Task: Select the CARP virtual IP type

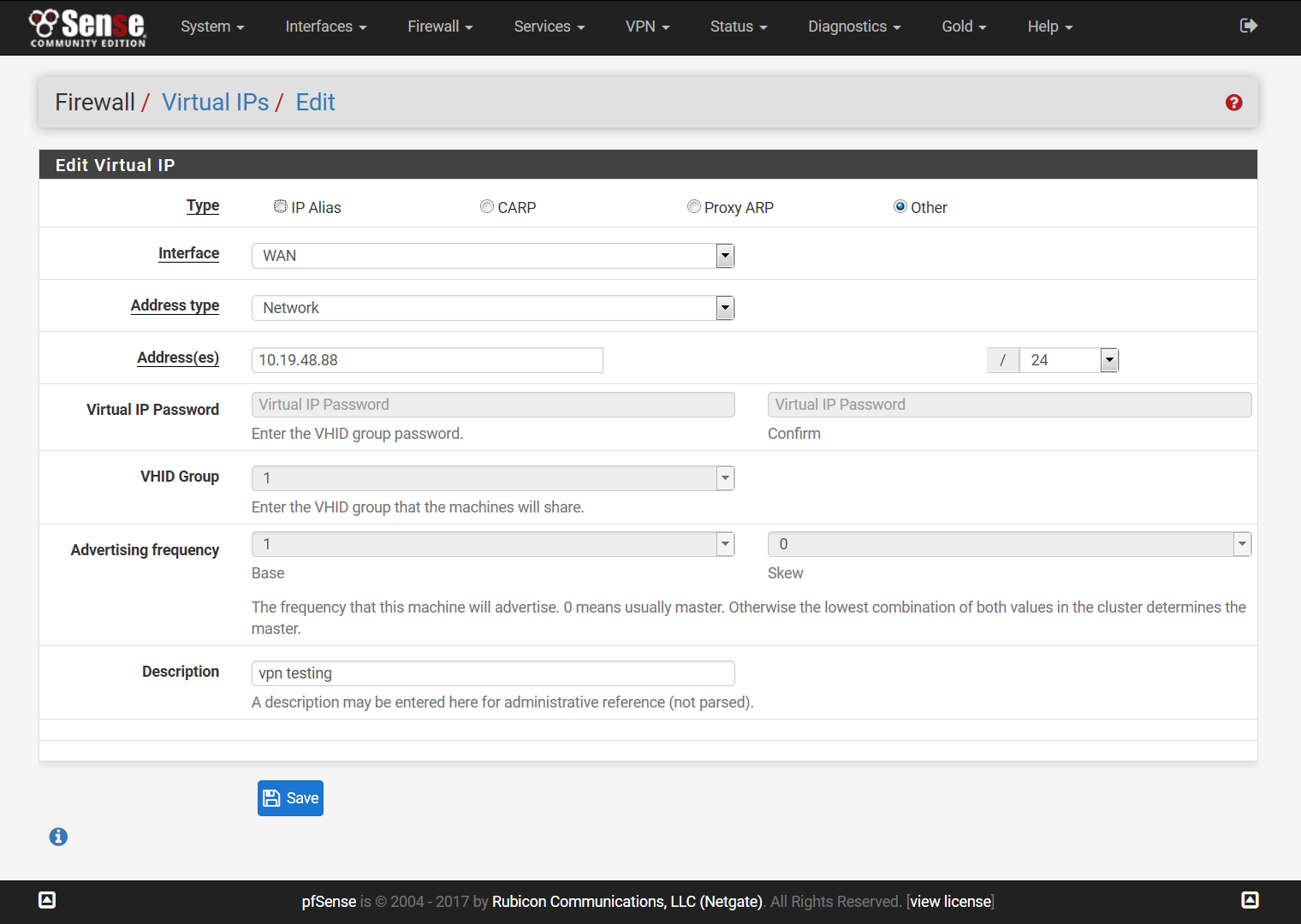Action: (487, 206)
